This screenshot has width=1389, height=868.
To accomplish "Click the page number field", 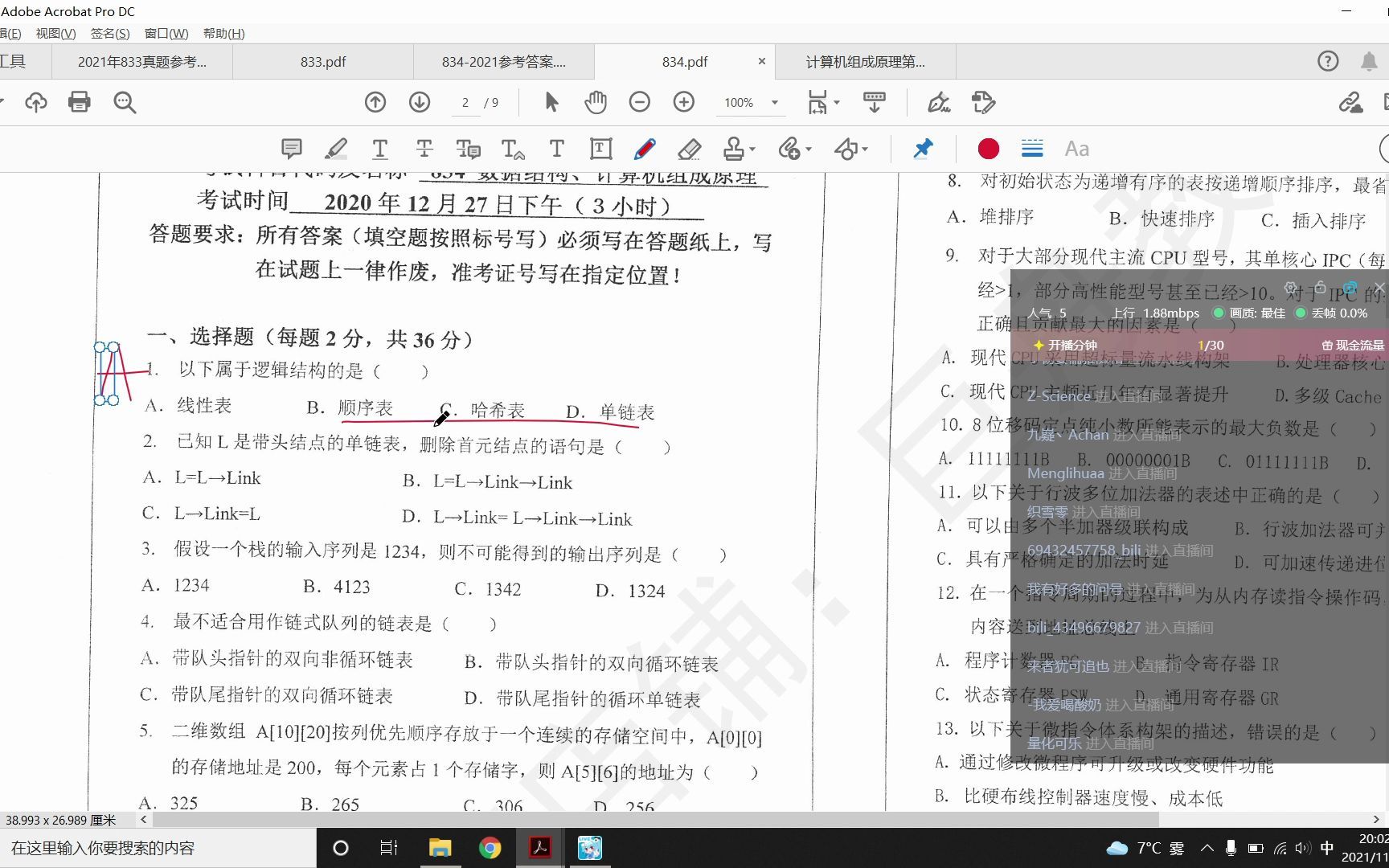I will 465,103.
